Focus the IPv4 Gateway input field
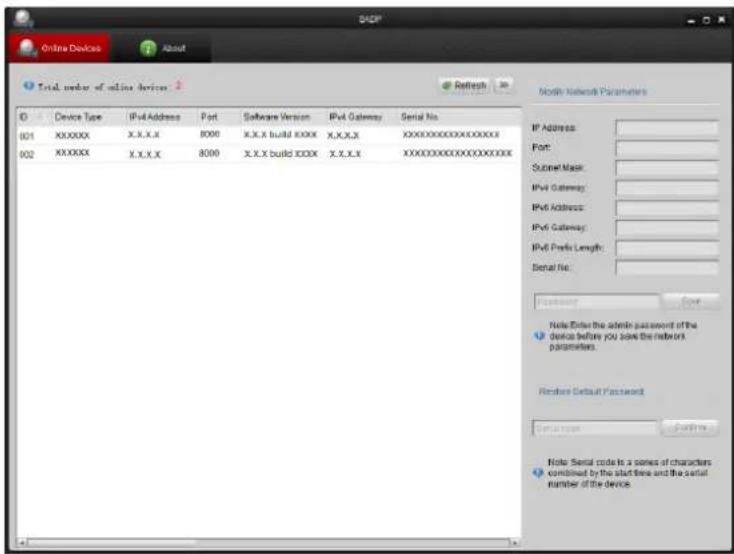Image resolution: width=734 pixels, height=554 pixels. (x=667, y=188)
